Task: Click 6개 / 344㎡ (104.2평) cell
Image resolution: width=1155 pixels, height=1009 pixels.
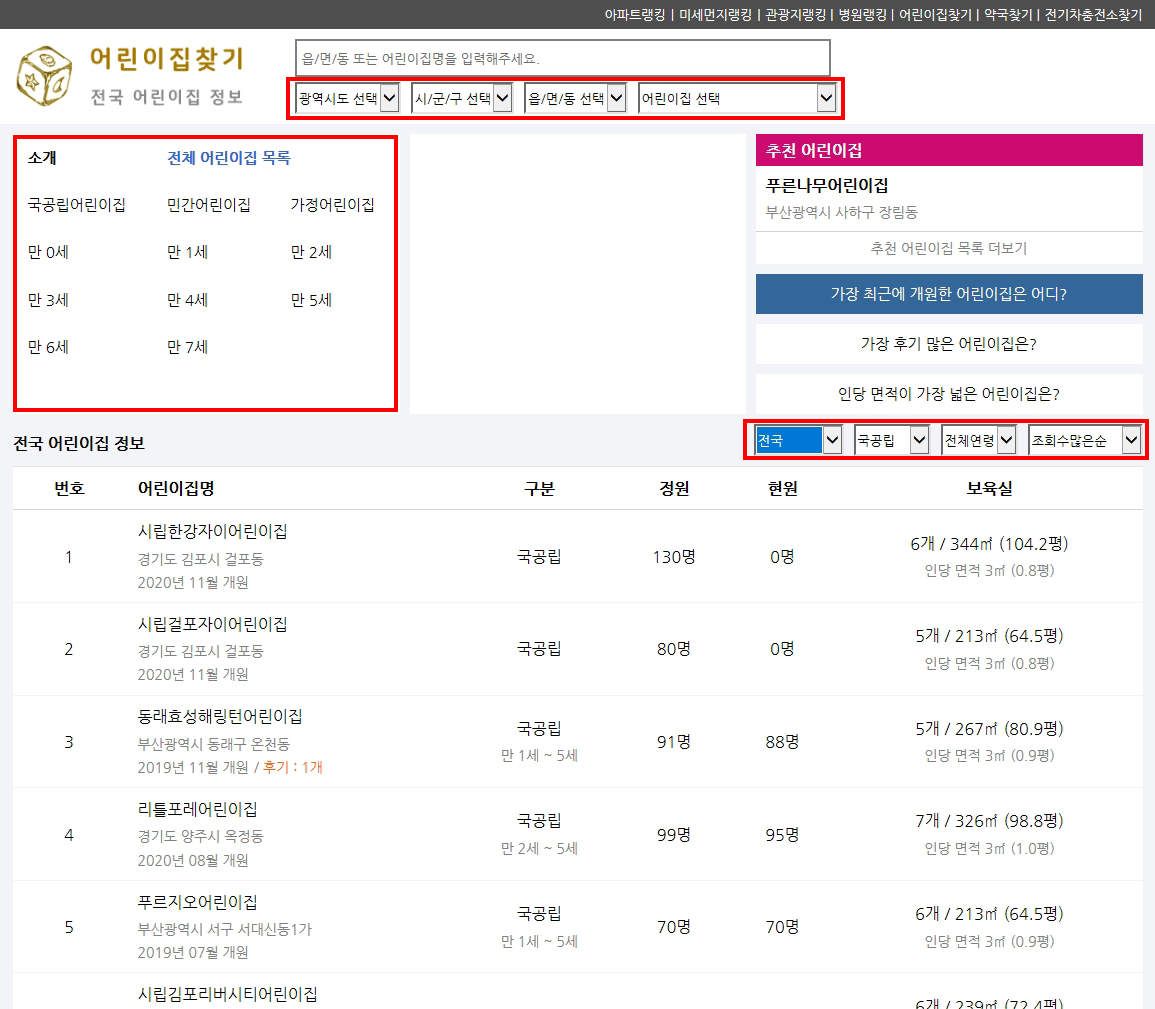Action: 989,544
